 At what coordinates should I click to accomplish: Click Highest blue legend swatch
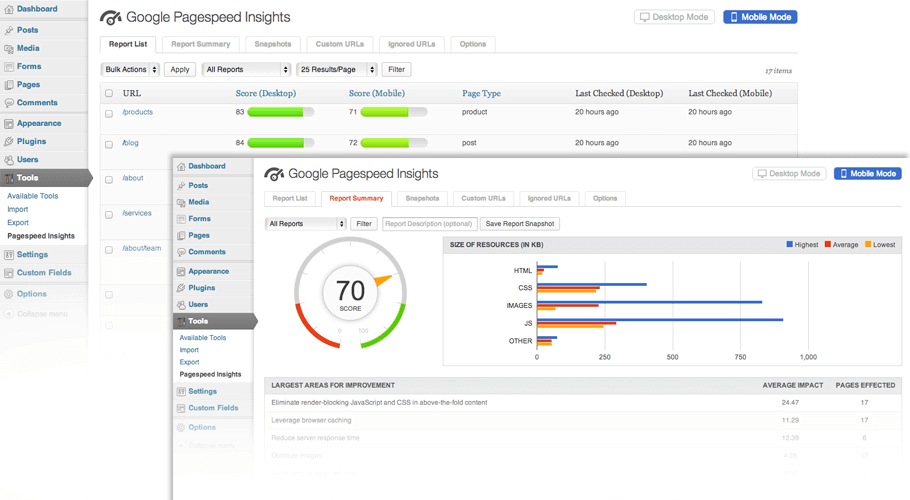(x=789, y=244)
